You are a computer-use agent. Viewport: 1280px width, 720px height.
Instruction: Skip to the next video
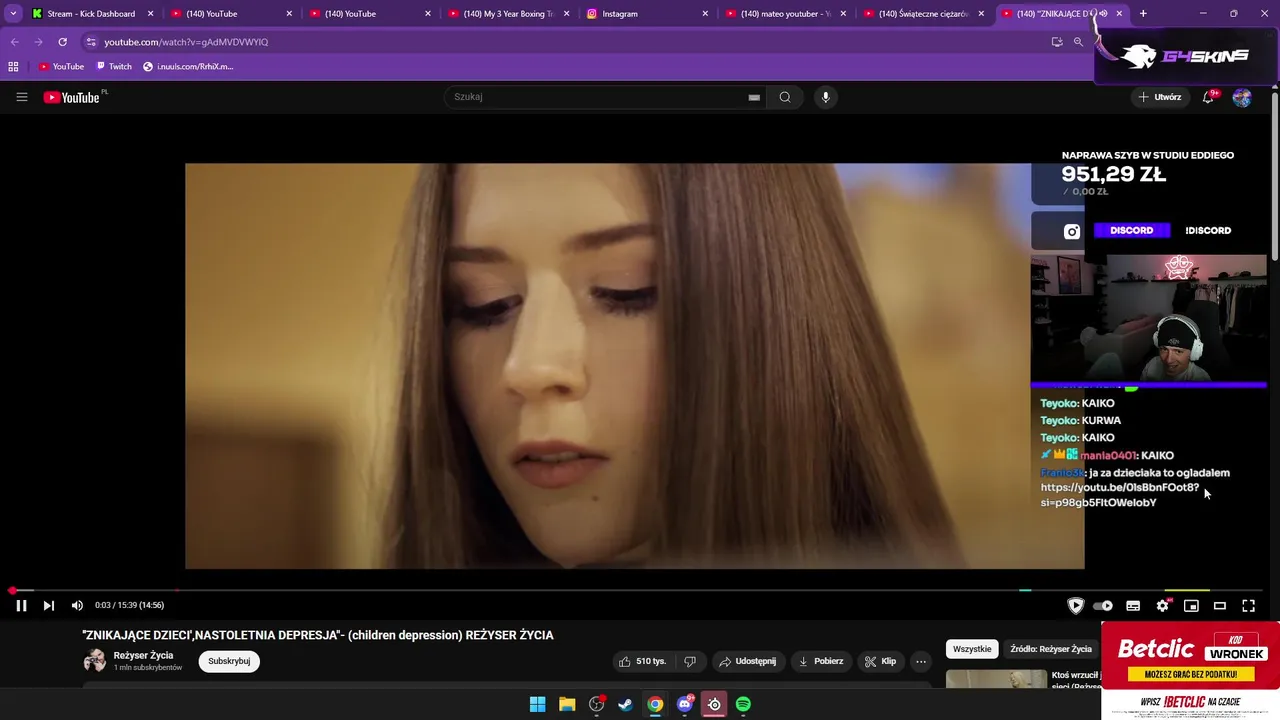tap(48, 605)
